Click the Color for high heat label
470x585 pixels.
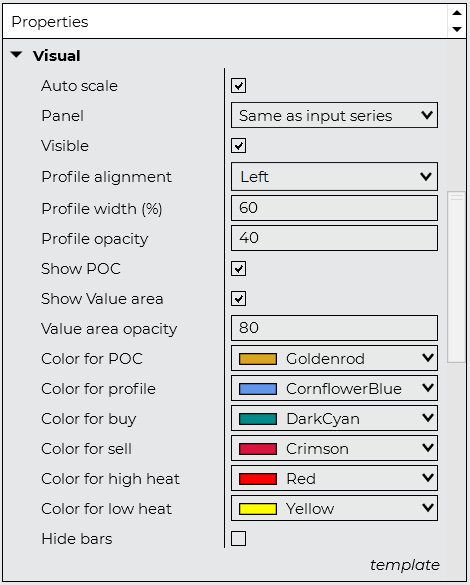pyautogui.click(x=110, y=479)
